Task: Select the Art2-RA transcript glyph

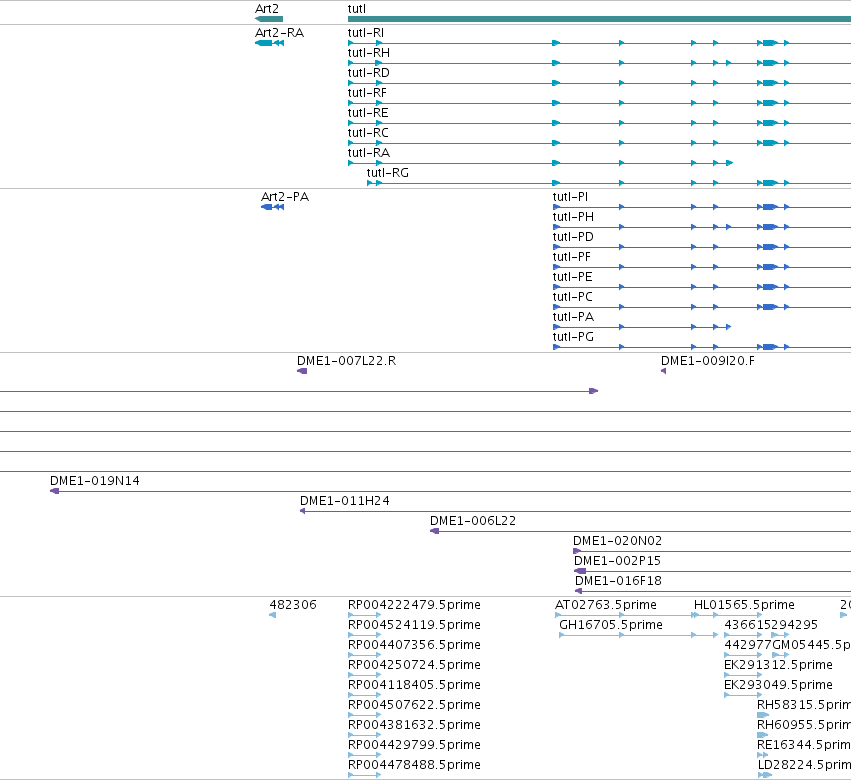Action: (x=269, y=43)
